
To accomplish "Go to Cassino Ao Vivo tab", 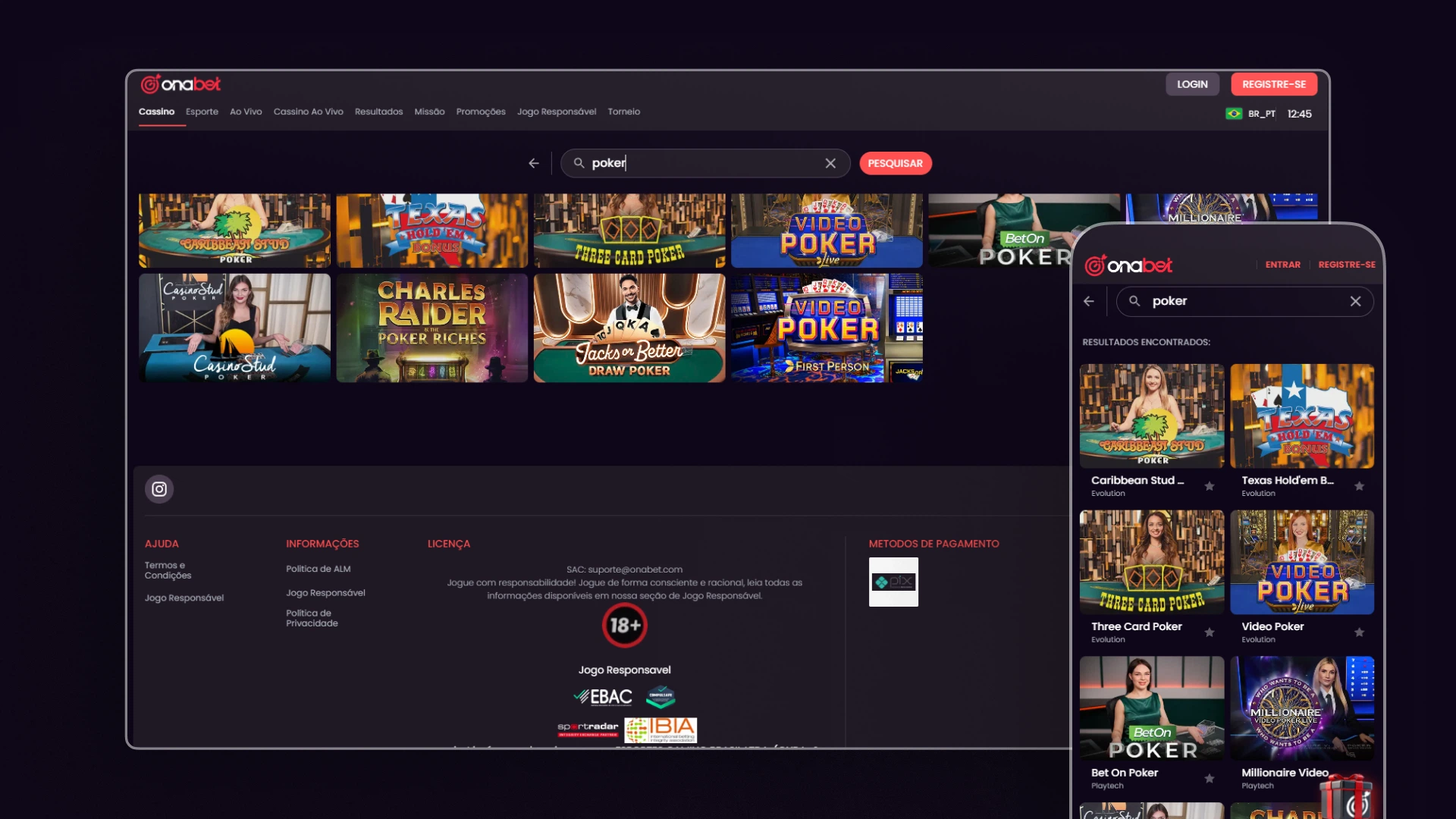I will [309, 111].
